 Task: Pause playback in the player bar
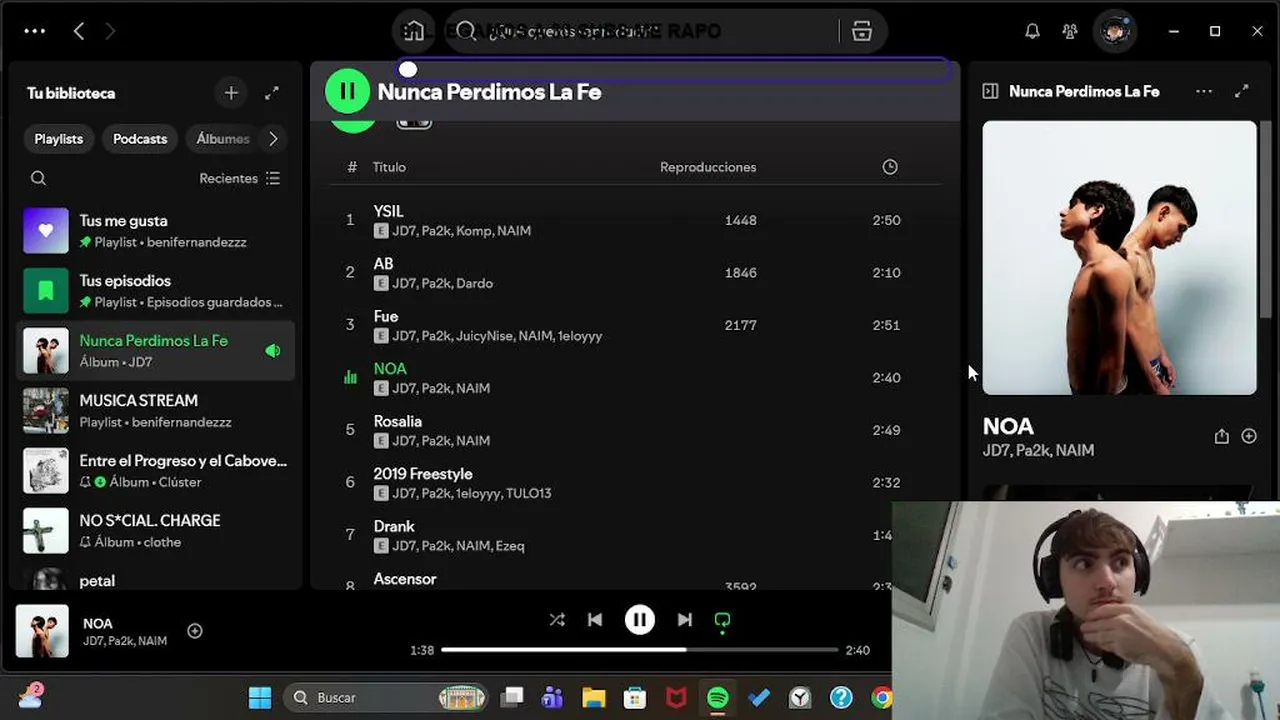(640, 620)
